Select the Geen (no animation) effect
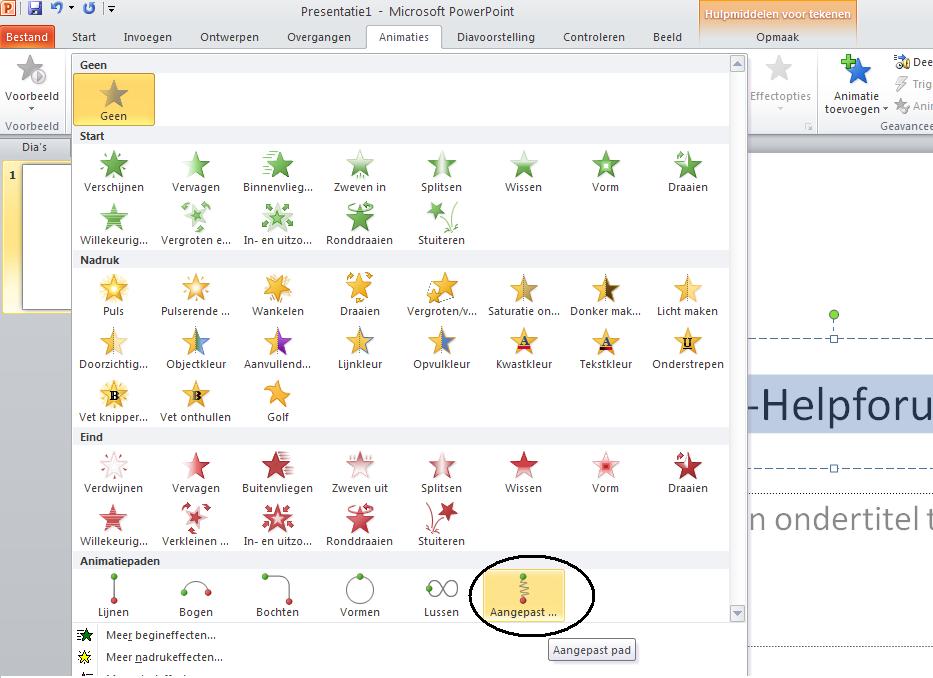 point(114,99)
